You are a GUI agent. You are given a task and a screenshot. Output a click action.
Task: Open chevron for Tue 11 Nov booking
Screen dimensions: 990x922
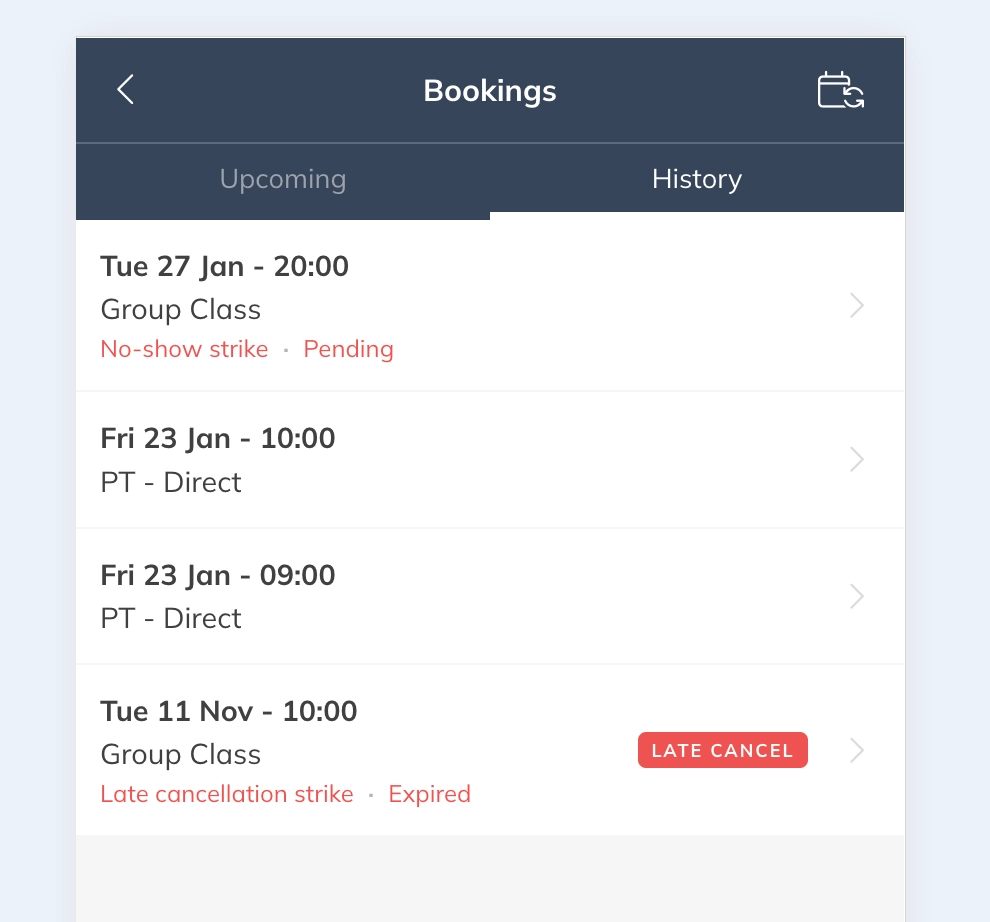tap(856, 751)
